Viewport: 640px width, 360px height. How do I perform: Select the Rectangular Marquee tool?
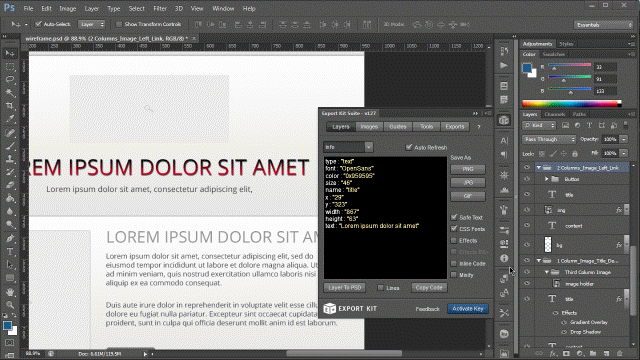[x=10, y=67]
